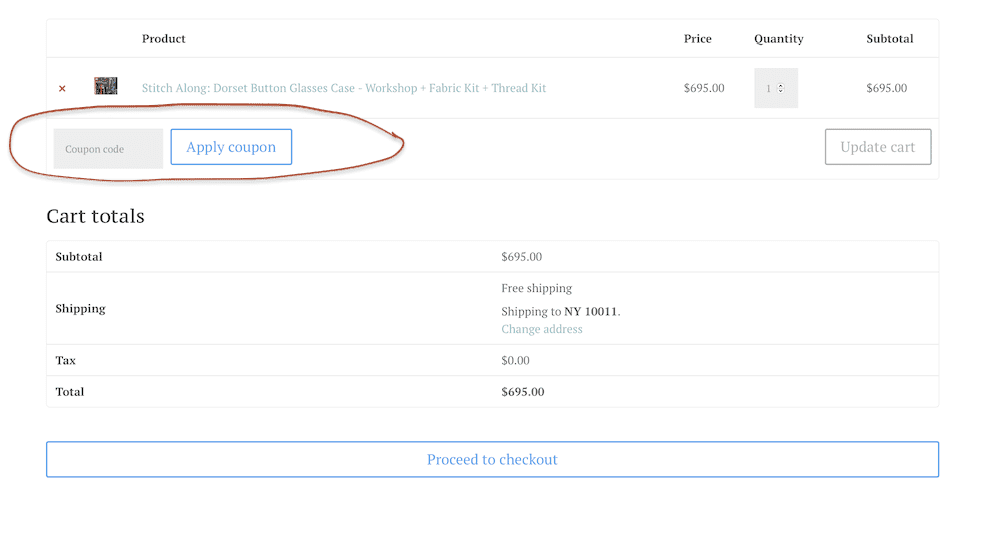The height and width of the screenshot is (539, 1000).
Task: Select the Subtotal column header in product table
Action: (x=890, y=38)
